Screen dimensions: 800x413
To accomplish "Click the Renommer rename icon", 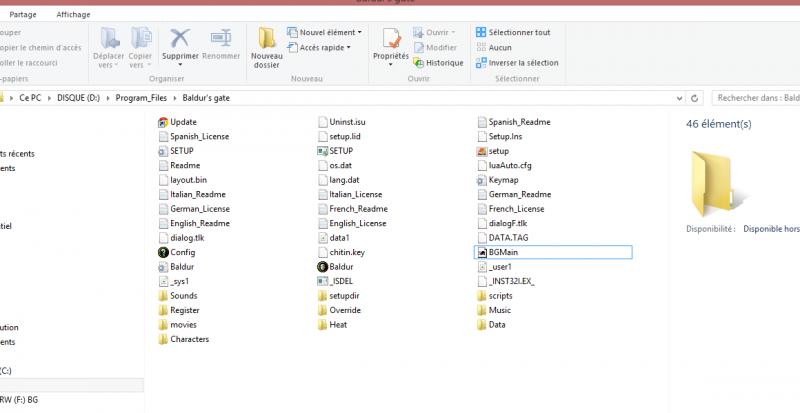I will coord(221,38).
